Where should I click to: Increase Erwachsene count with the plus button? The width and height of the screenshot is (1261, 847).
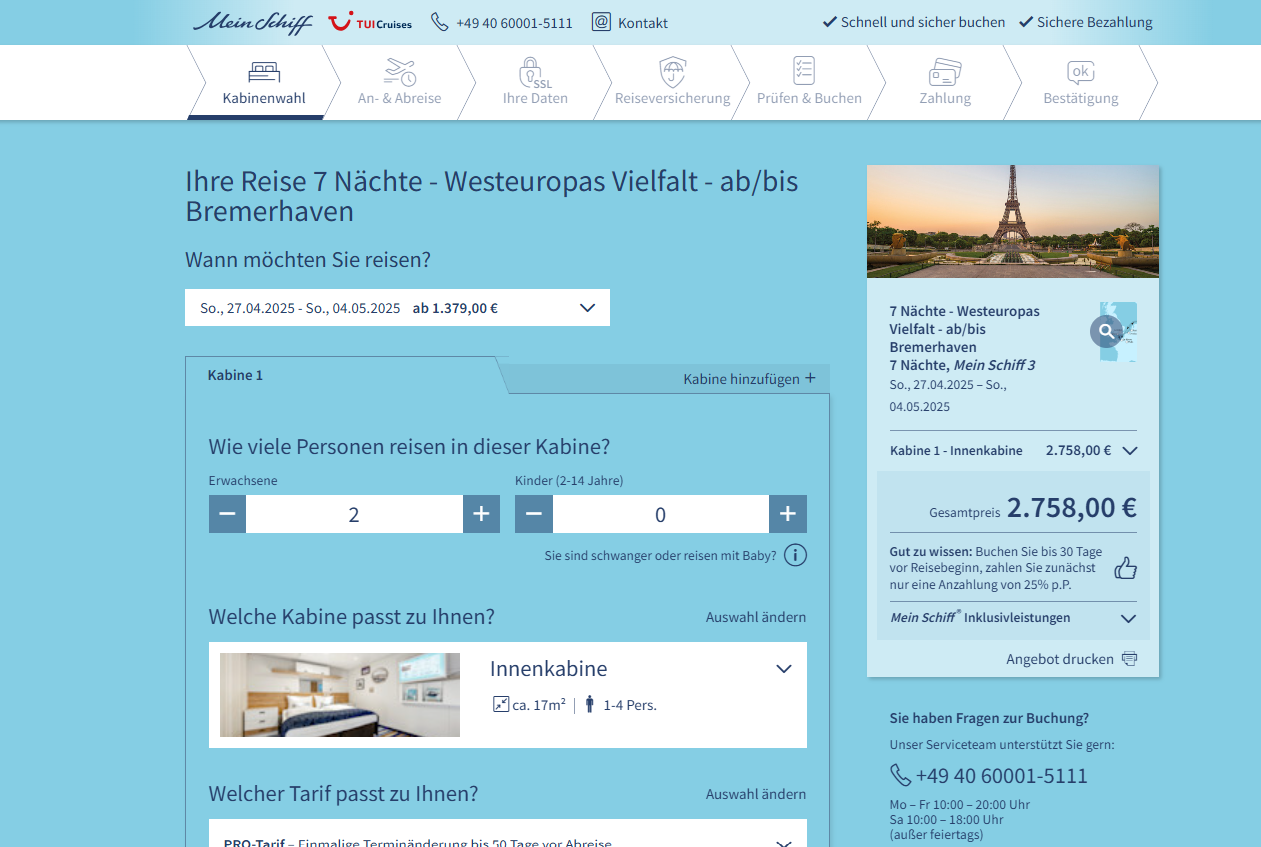tap(481, 513)
